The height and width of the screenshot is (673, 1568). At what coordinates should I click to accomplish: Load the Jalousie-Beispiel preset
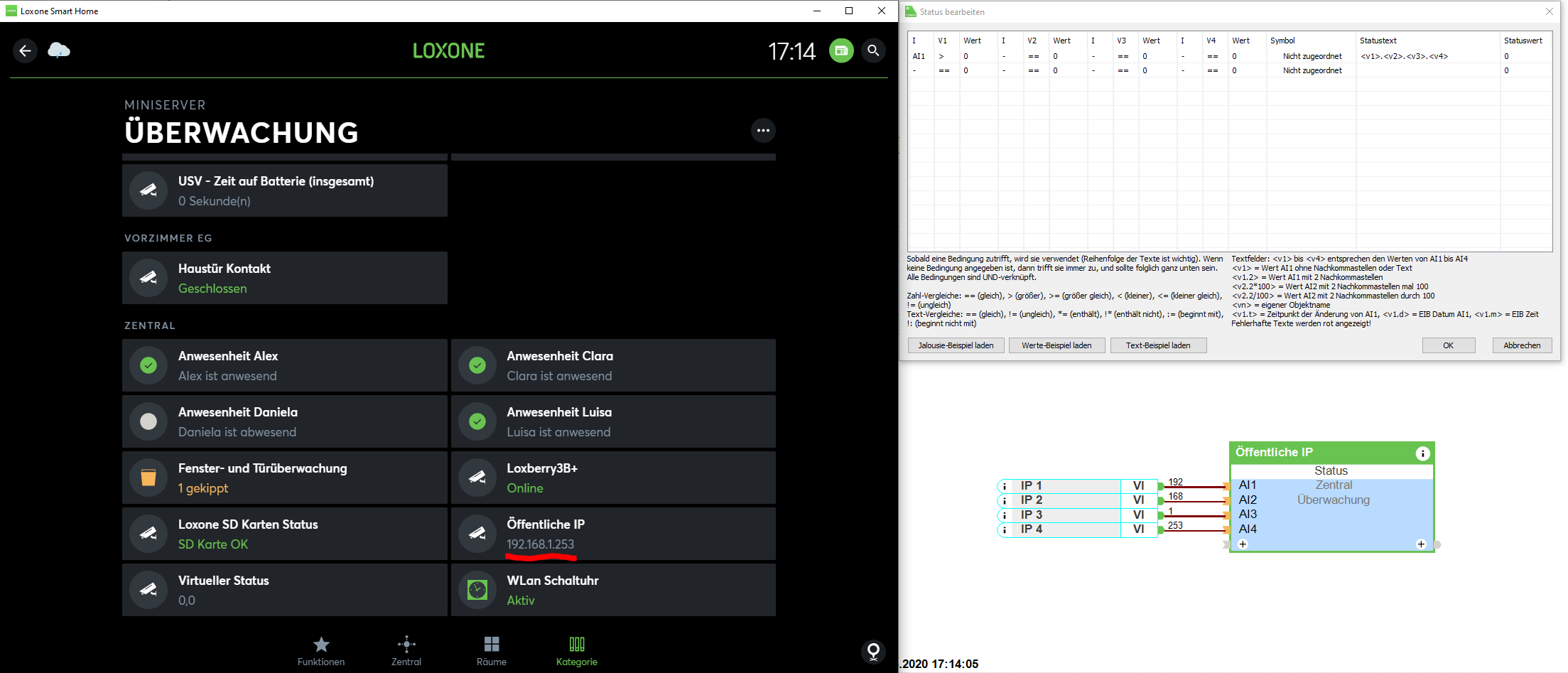(956, 345)
